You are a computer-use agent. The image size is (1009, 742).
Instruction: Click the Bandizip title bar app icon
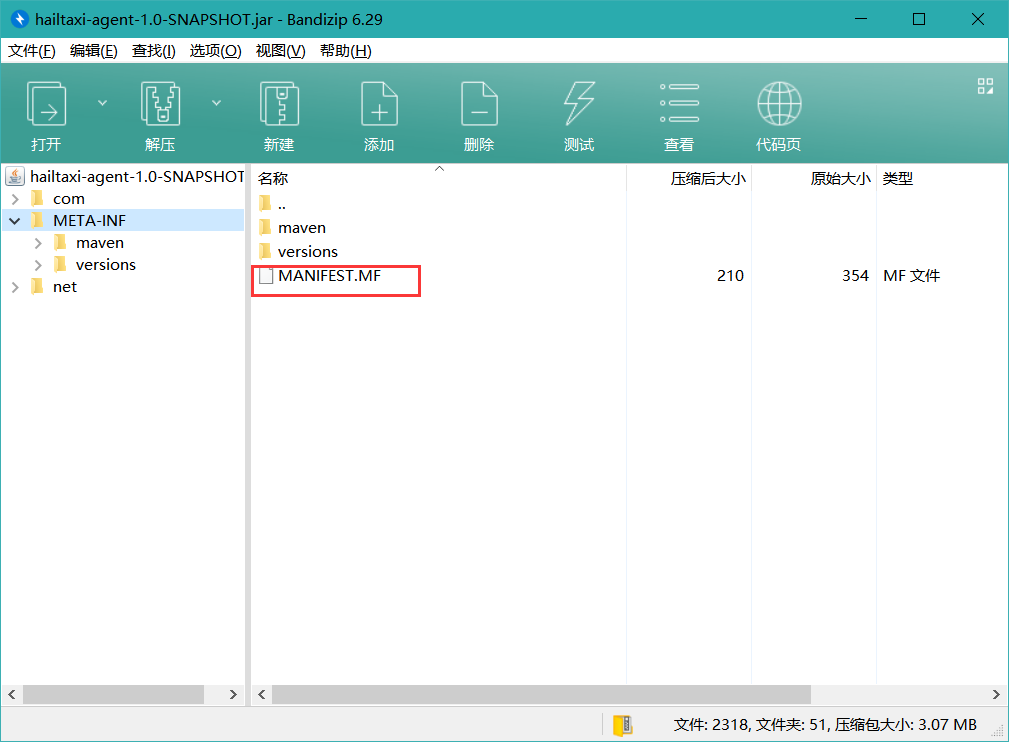20,19
